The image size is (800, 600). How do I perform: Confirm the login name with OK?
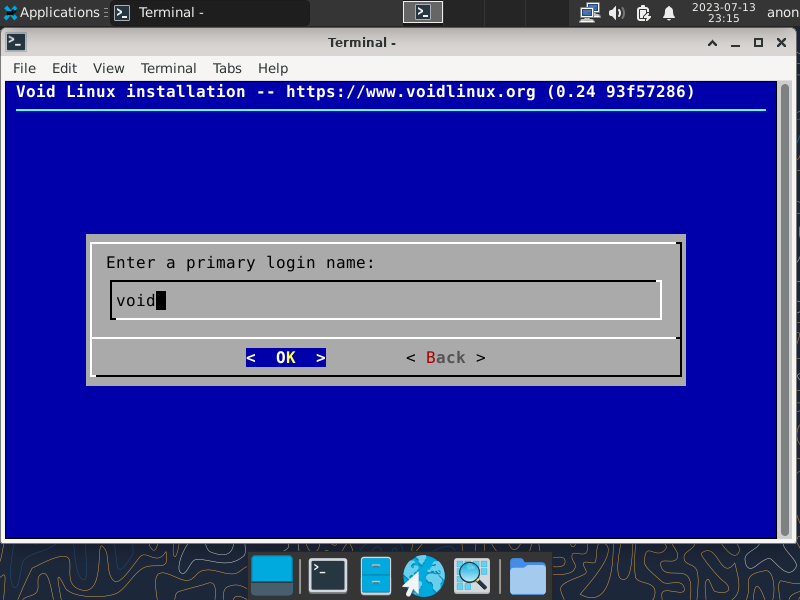286,357
